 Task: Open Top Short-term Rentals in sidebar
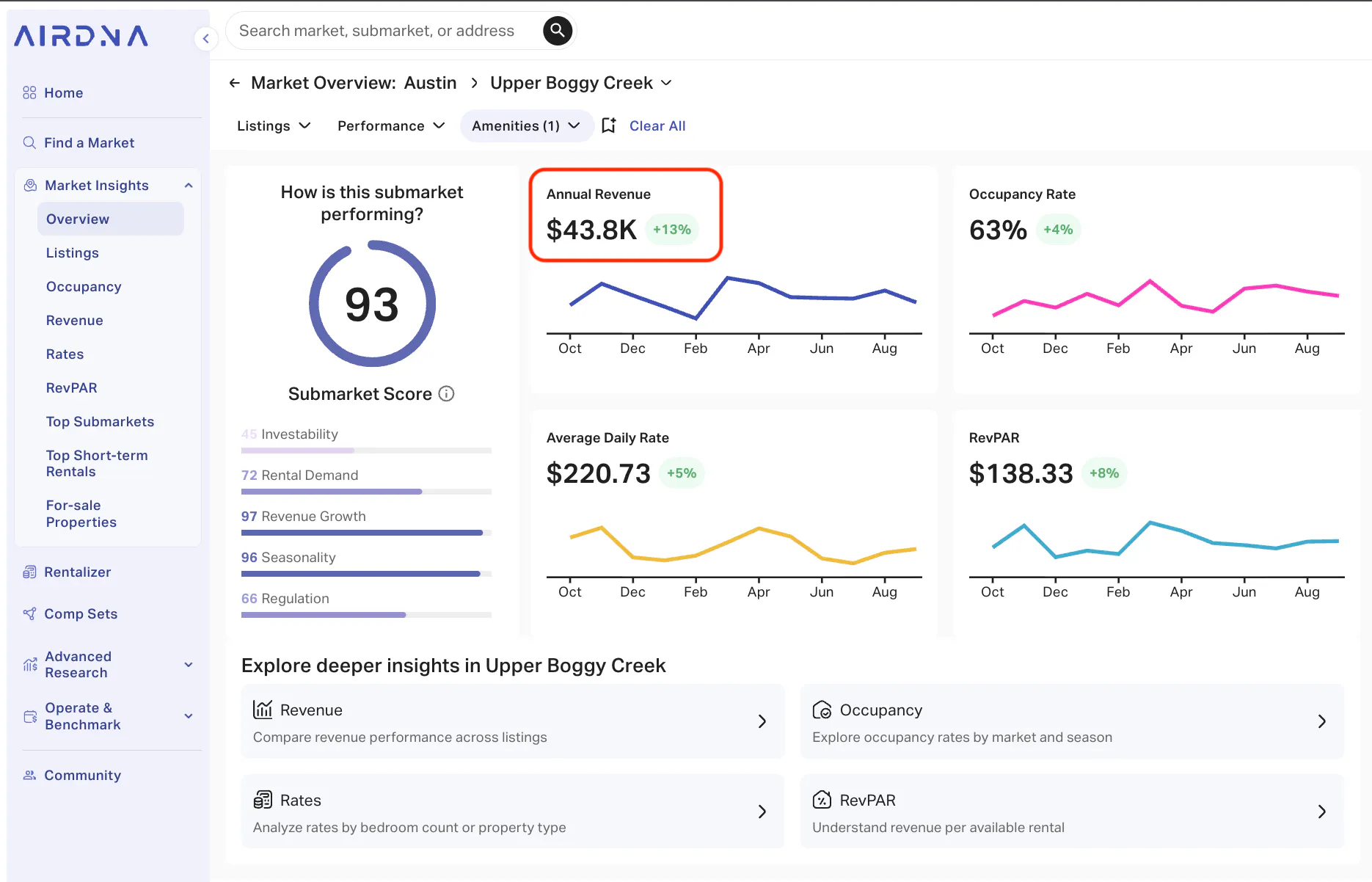click(x=97, y=463)
